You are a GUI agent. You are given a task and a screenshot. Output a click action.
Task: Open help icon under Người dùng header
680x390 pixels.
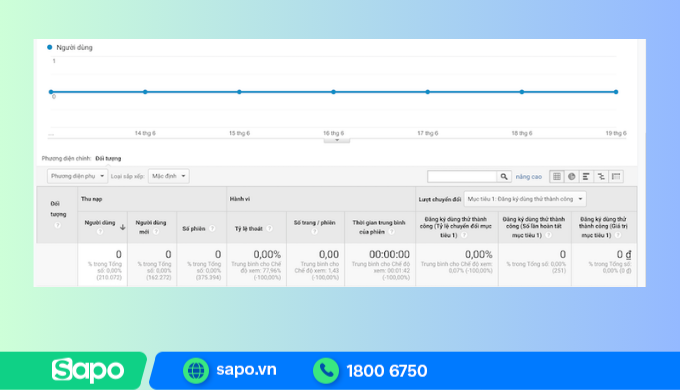pos(100,232)
